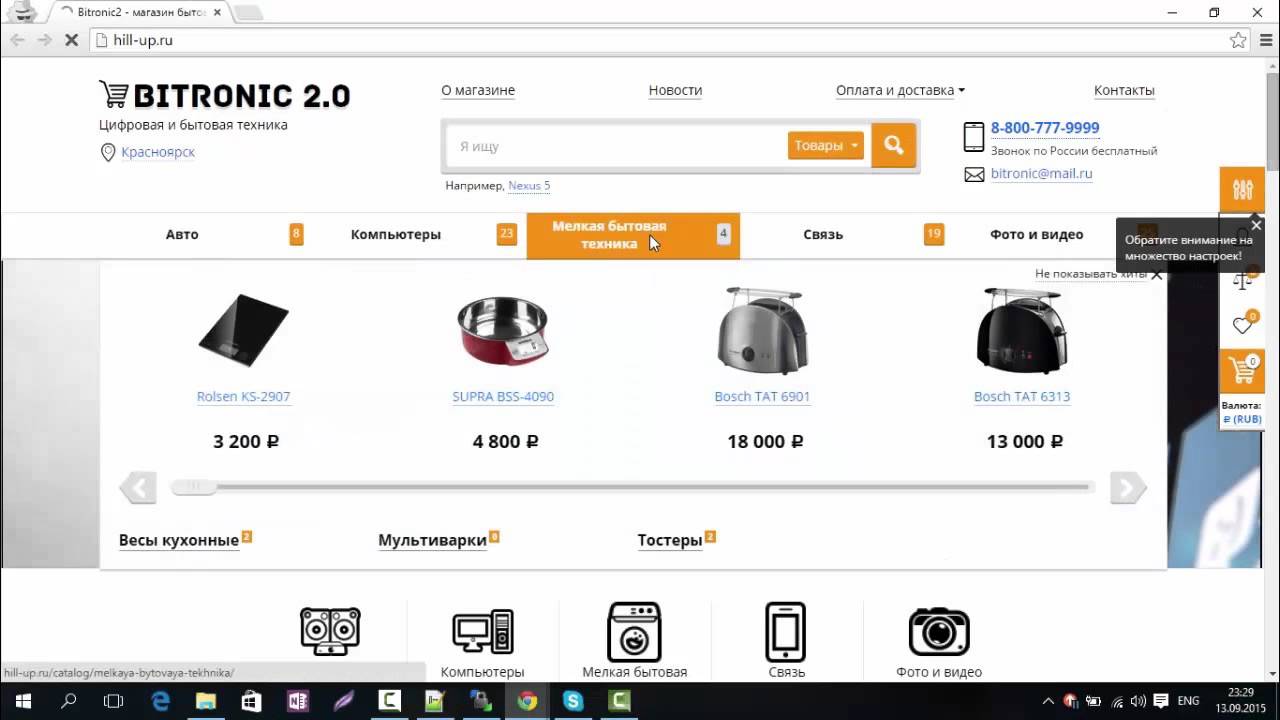The width and height of the screenshot is (1280, 720).
Task: Click bitronic@mail.ru email link
Action: tap(1041, 174)
